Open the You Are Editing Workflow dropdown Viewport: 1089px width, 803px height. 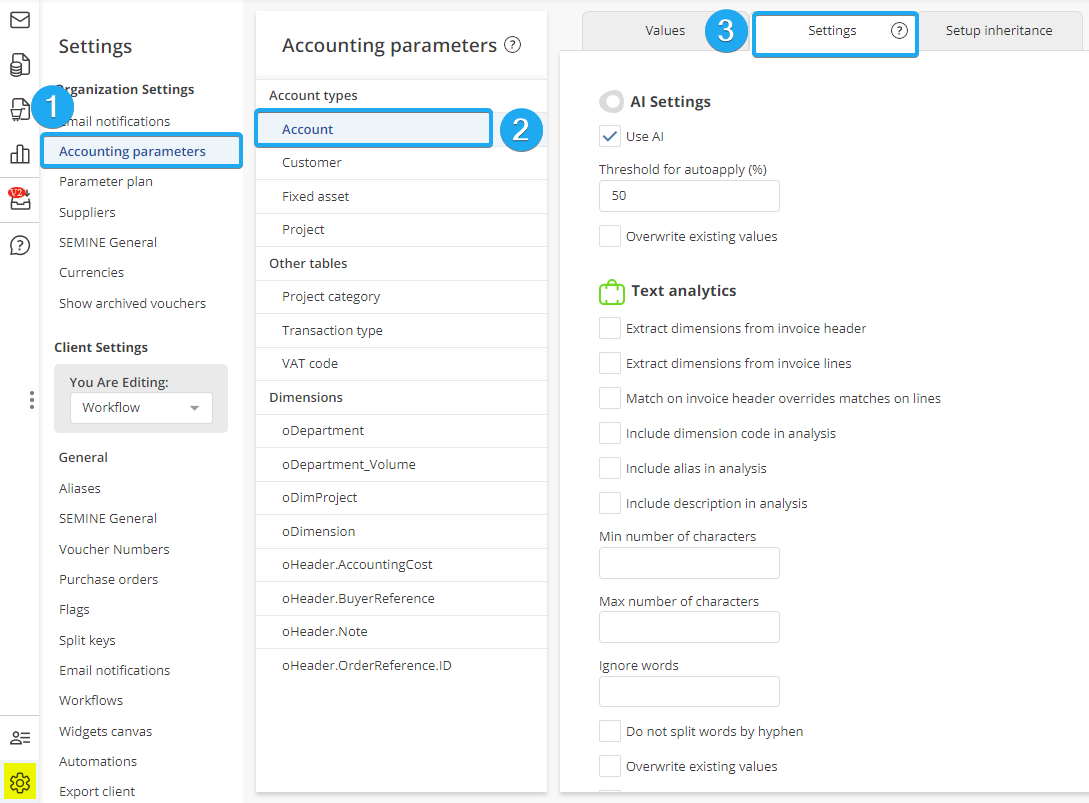point(141,408)
